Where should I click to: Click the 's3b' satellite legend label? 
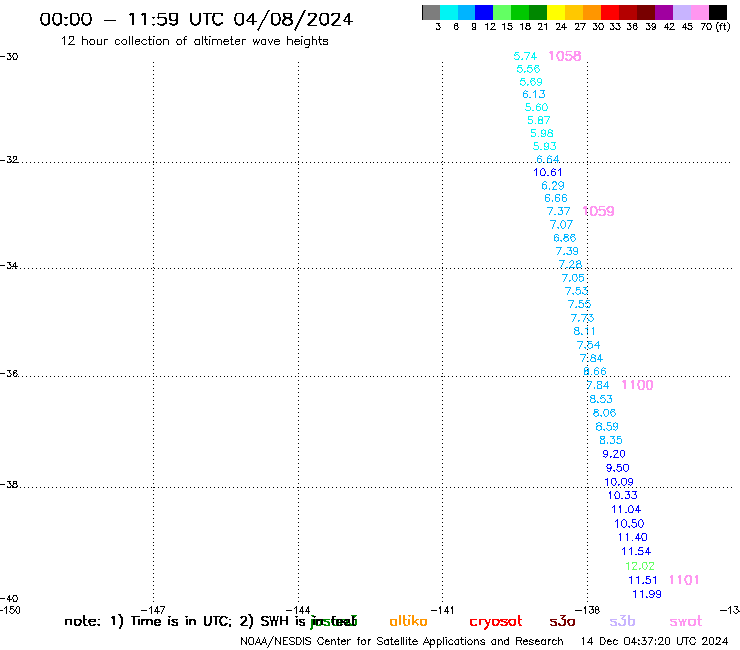click(622, 621)
